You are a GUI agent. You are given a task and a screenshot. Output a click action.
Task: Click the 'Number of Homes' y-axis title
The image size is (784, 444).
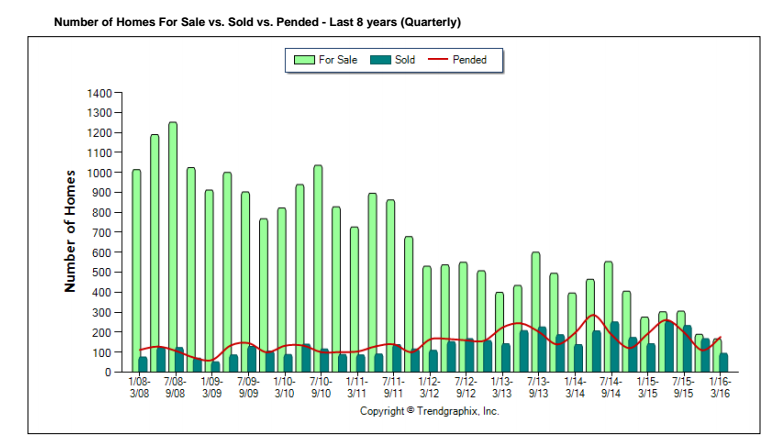click(x=71, y=231)
